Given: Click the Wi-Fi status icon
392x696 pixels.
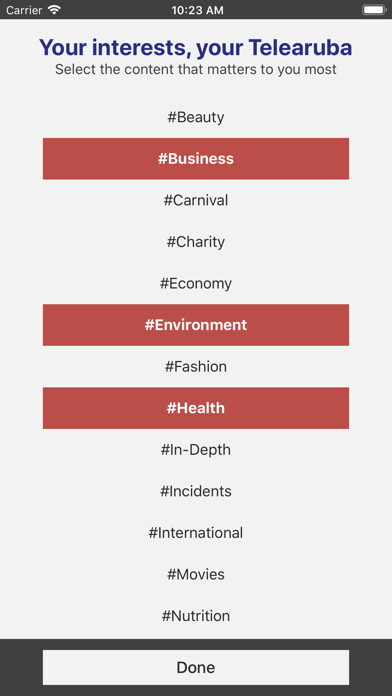Looking at the screenshot, I should pos(54,10).
